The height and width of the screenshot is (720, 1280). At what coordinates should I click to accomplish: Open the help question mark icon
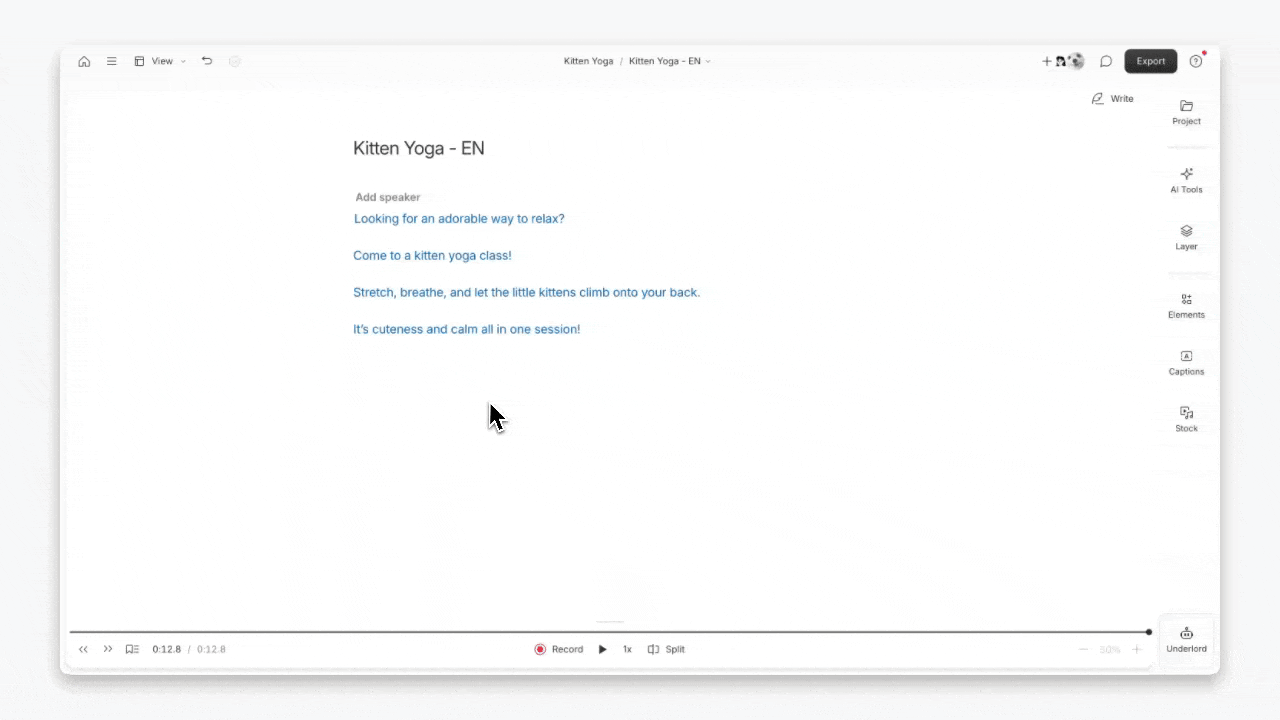point(1196,61)
